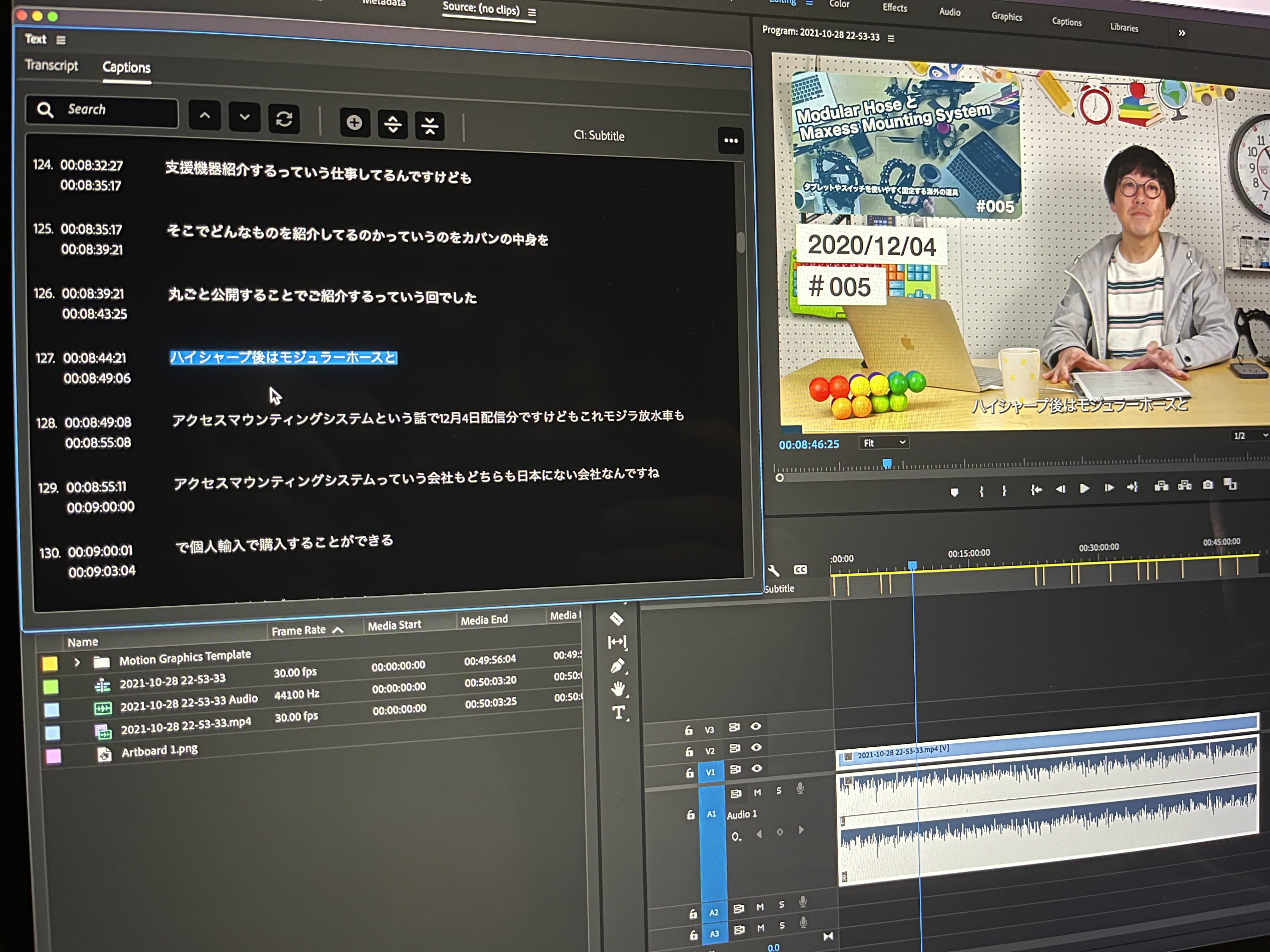Open the Effects workspace
Viewport: 1270px width, 952px height.
895,8
